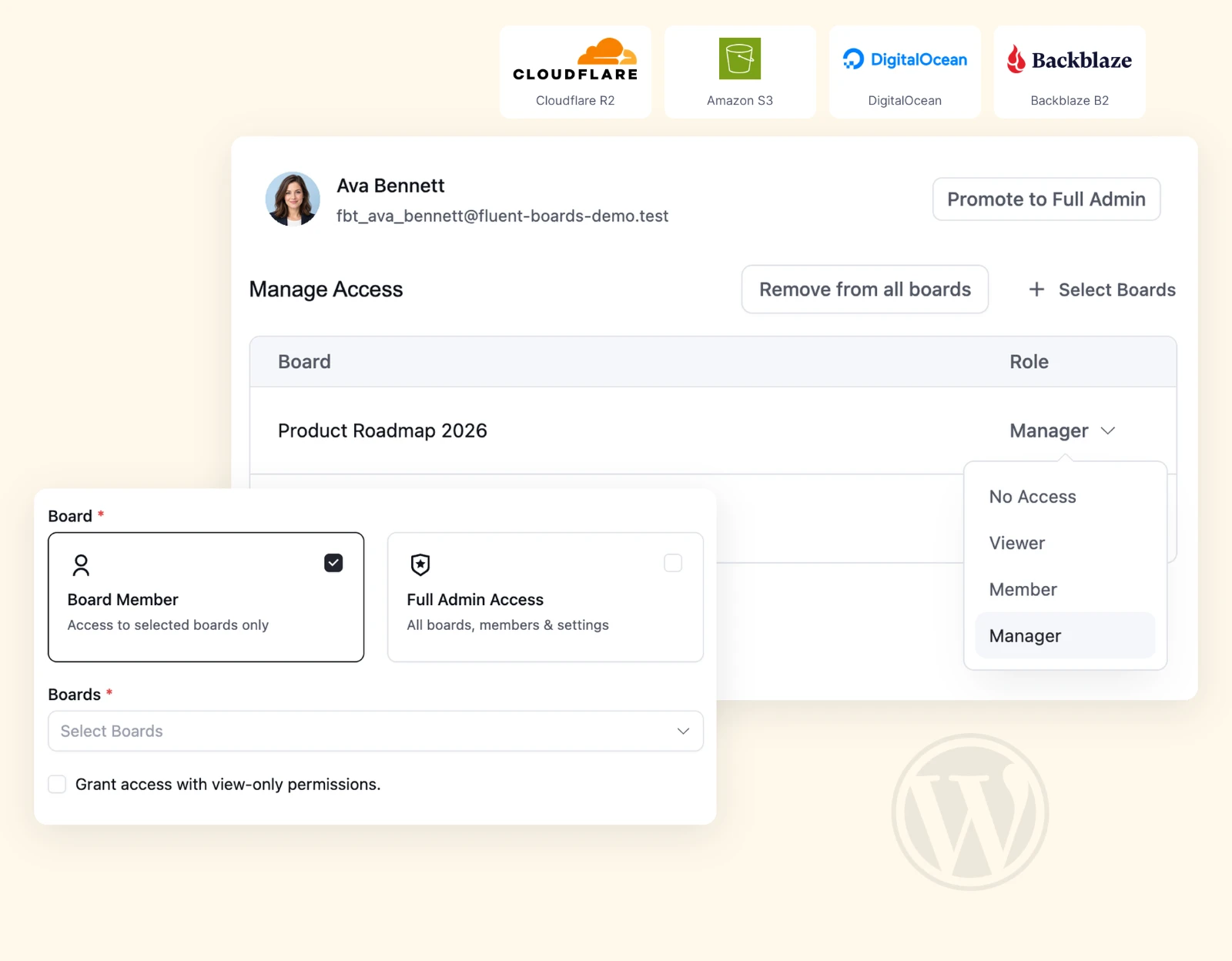
Task: Click the Full Admin shield star icon
Action: click(420, 564)
